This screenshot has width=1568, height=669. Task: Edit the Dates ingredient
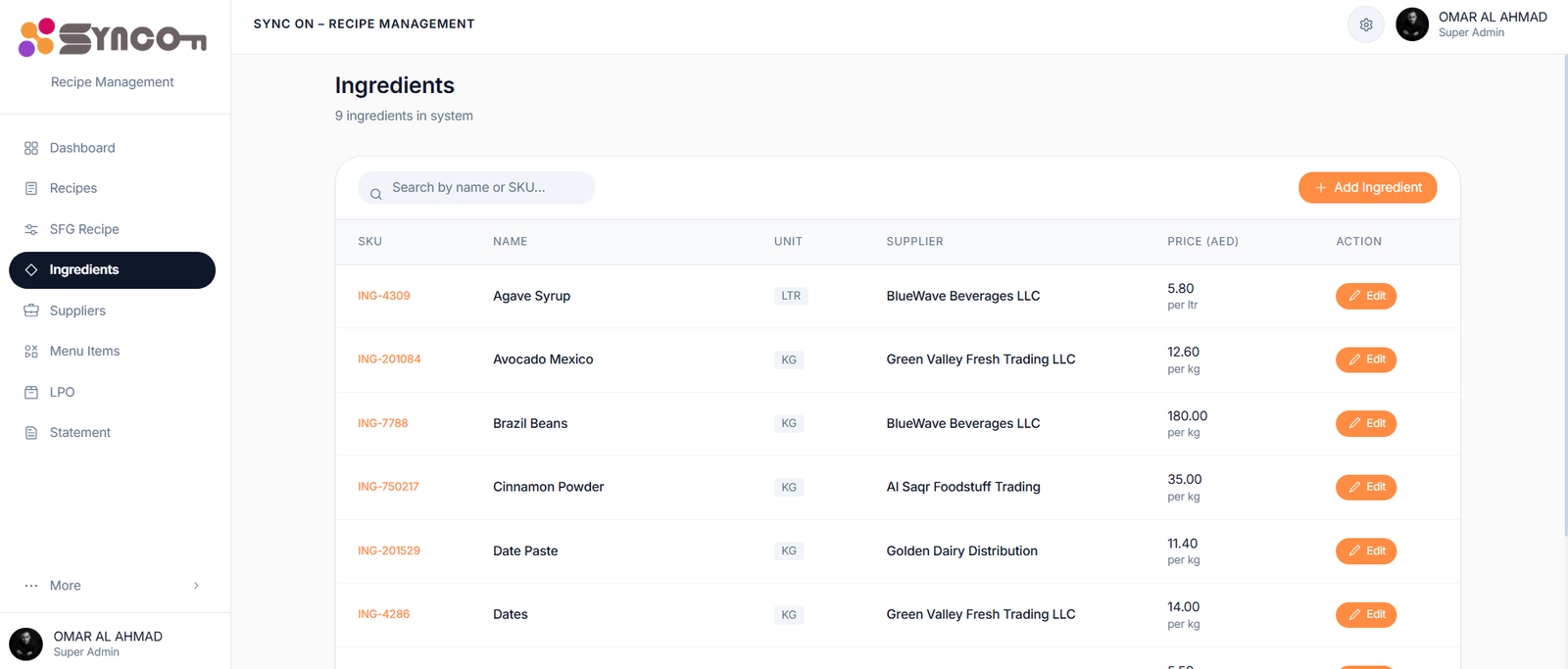[1366, 614]
